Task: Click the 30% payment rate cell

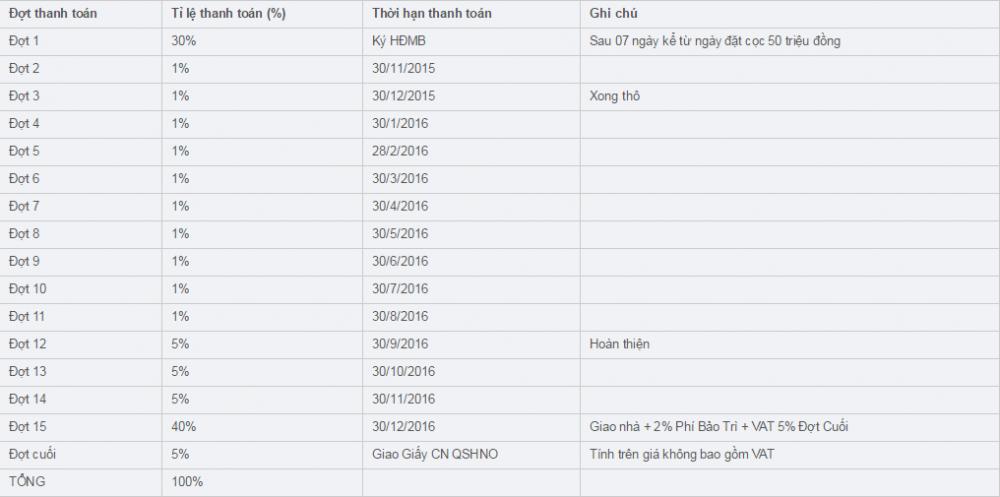Action: [x=185, y=41]
